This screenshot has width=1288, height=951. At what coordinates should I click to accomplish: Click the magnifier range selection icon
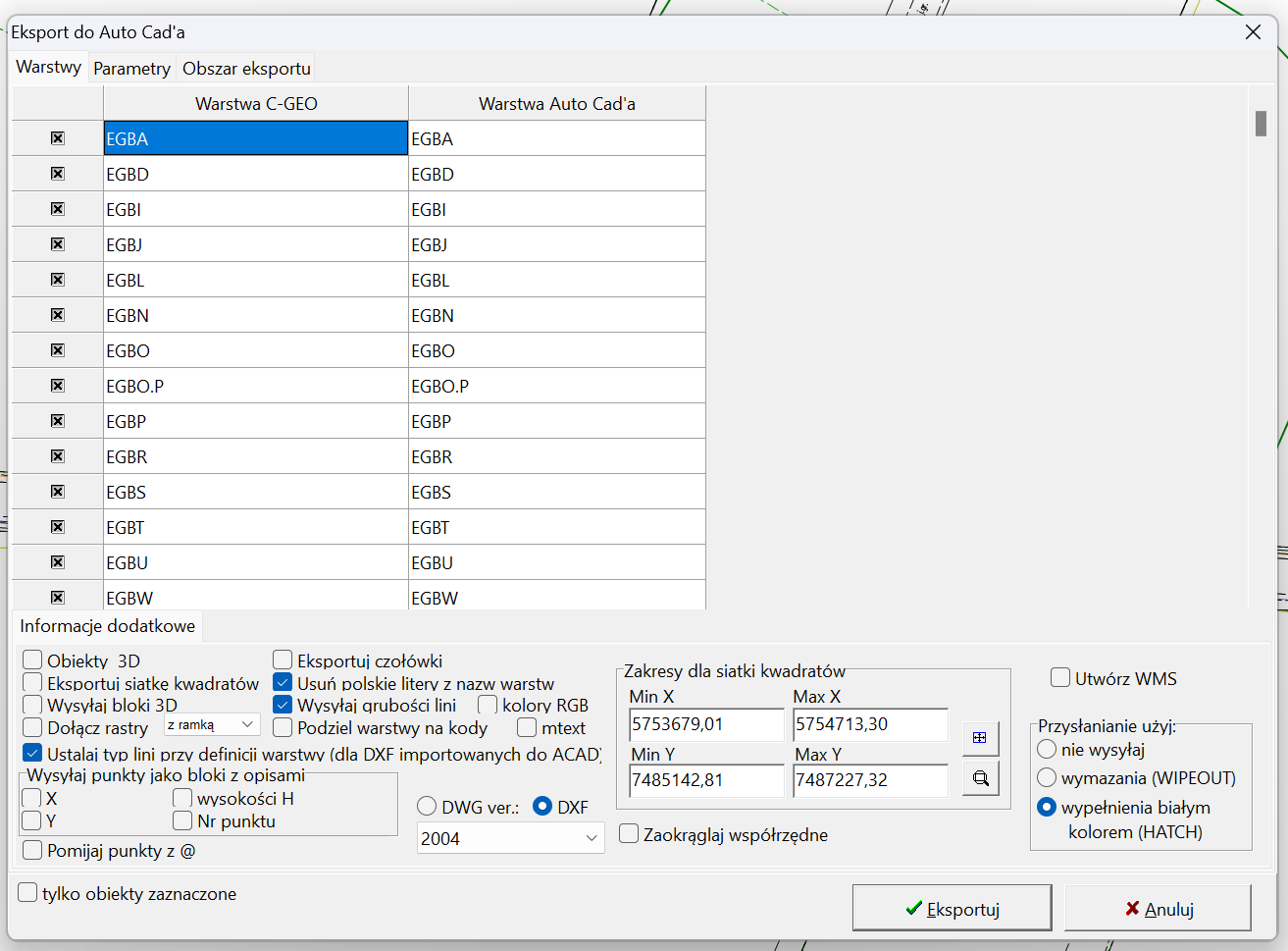tap(980, 778)
